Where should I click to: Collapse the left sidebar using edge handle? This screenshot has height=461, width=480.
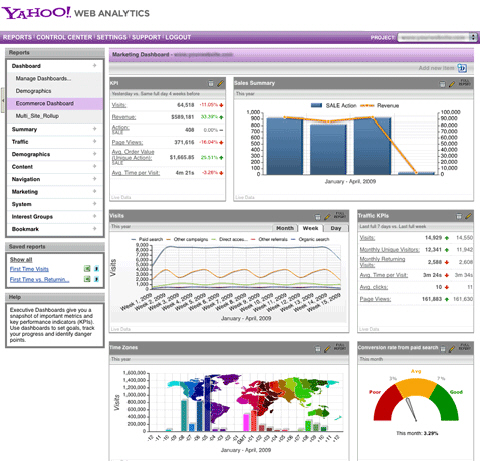(x=3, y=100)
